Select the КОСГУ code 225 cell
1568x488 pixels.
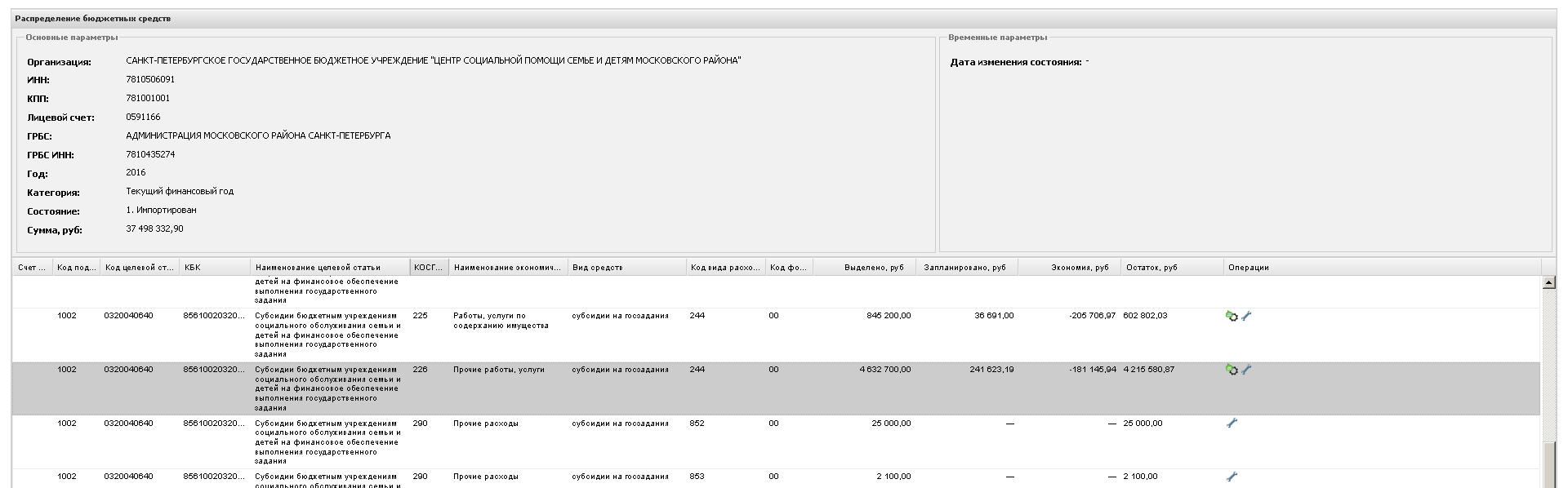[420, 316]
